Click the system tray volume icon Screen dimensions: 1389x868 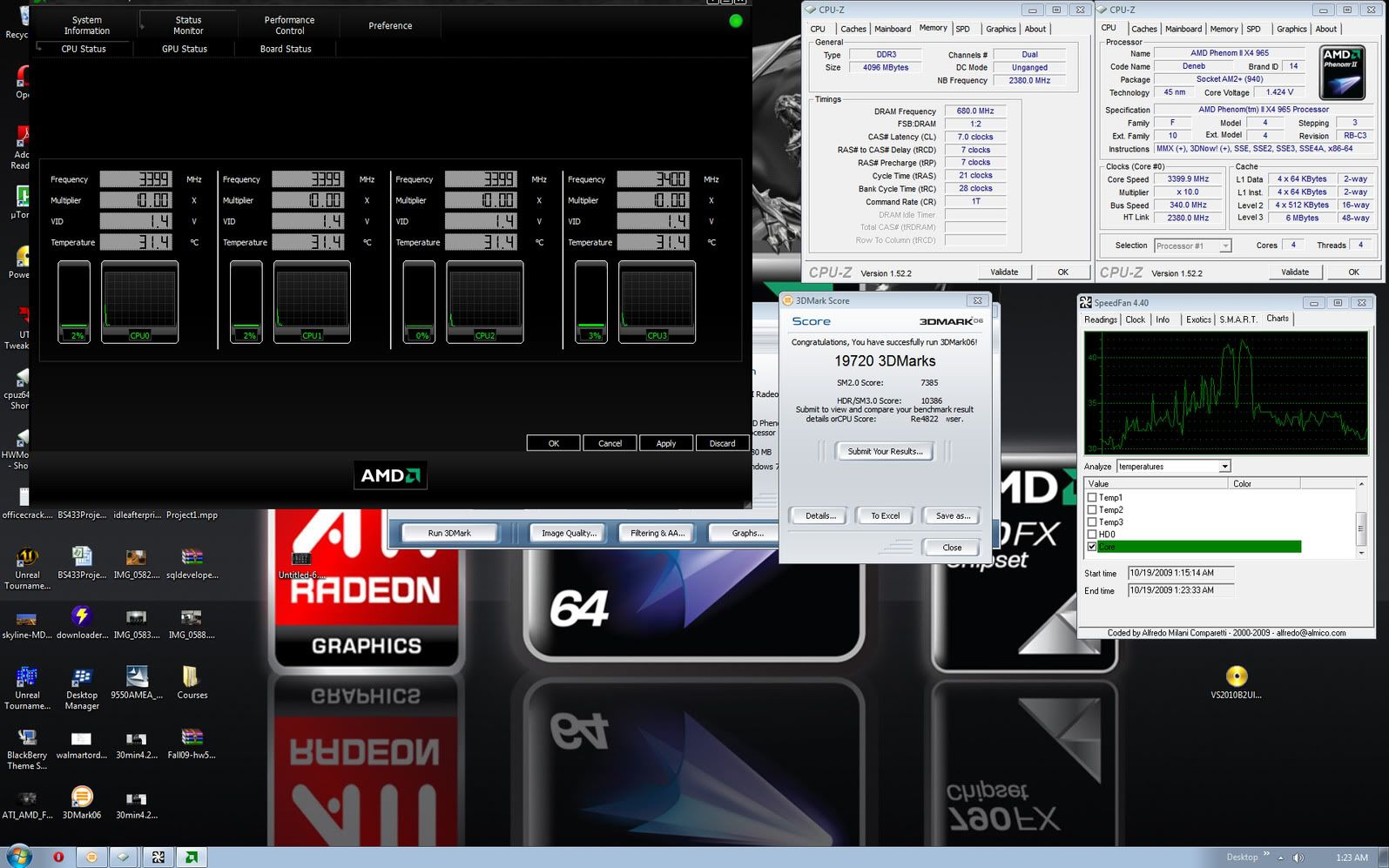click(x=1298, y=858)
